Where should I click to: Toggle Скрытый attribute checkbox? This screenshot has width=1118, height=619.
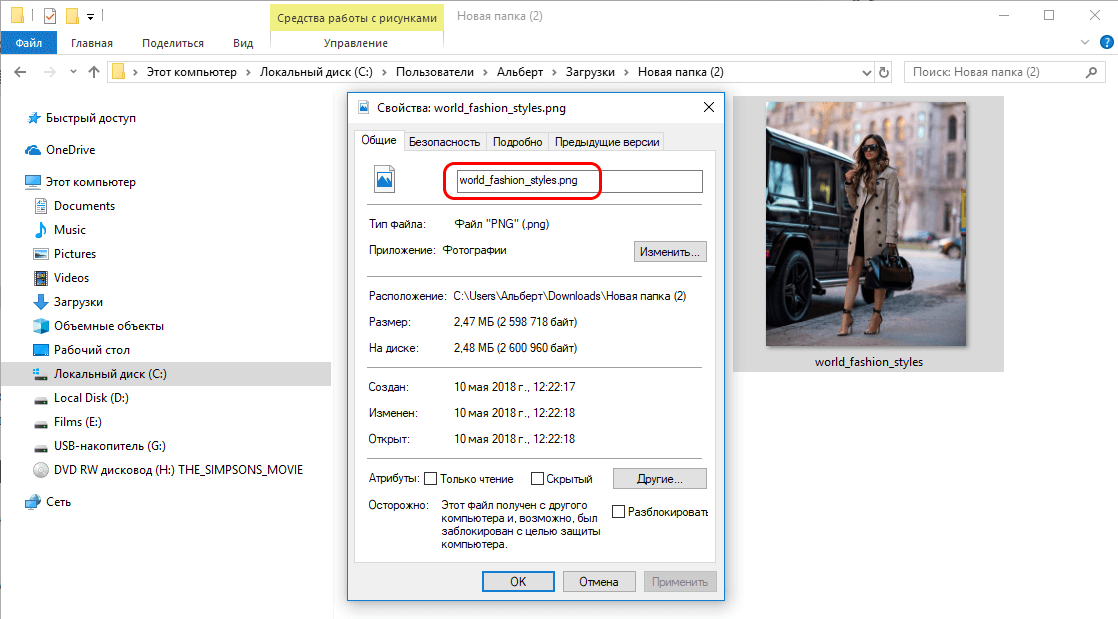pos(538,479)
